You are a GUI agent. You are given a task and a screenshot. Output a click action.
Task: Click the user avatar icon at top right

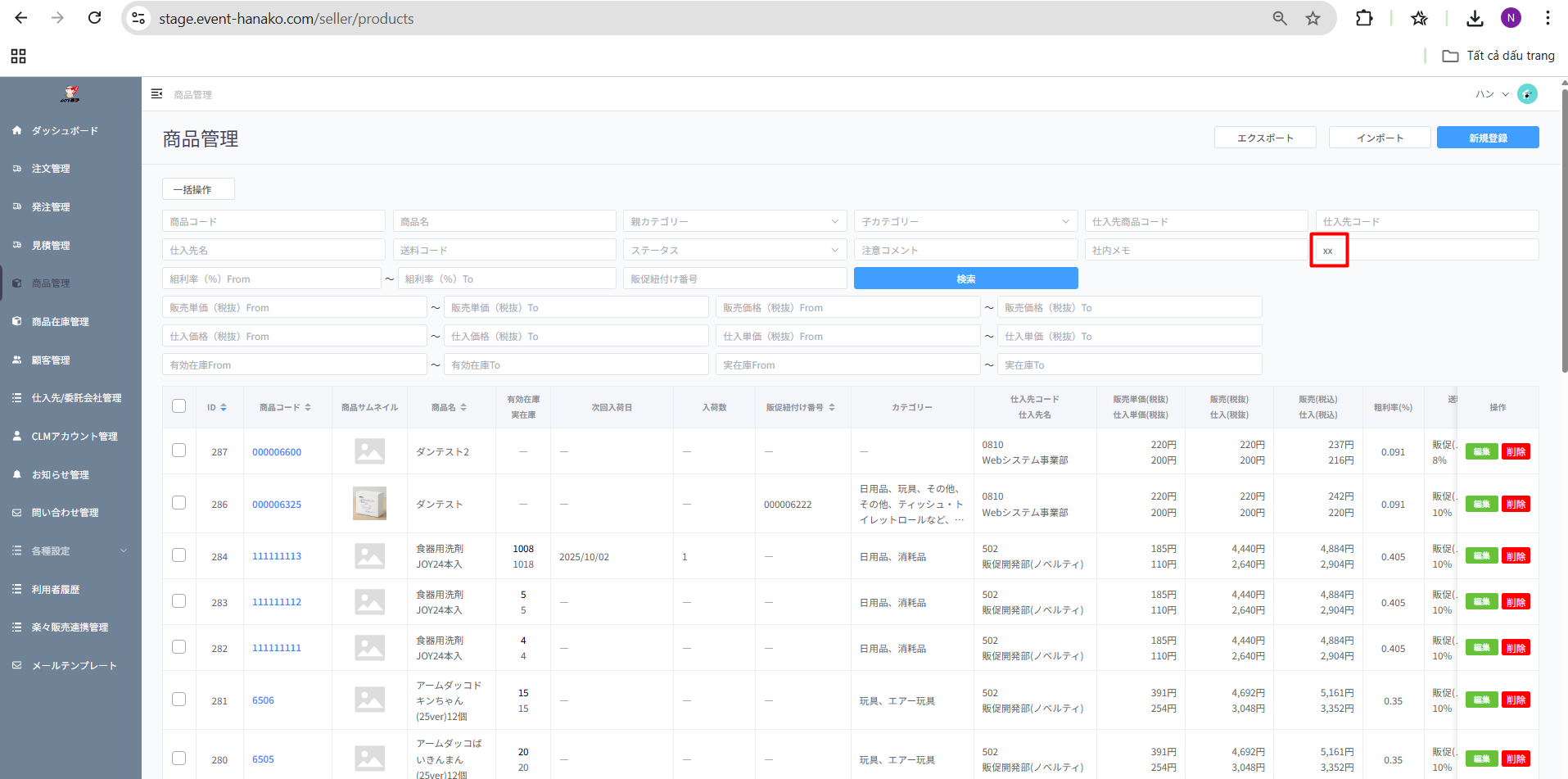coord(1526,94)
